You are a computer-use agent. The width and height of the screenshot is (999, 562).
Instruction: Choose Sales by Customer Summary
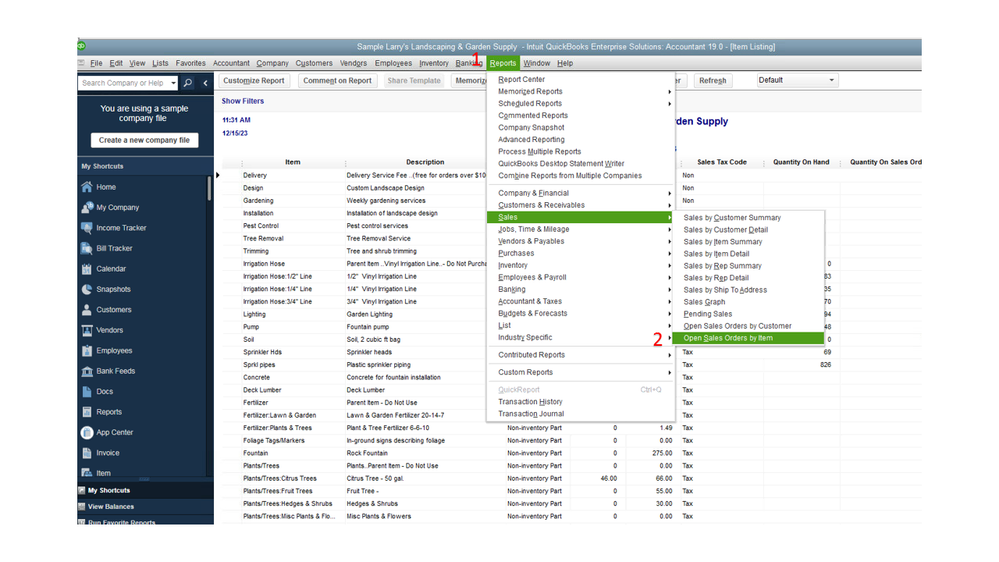click(x=732, y=218)
